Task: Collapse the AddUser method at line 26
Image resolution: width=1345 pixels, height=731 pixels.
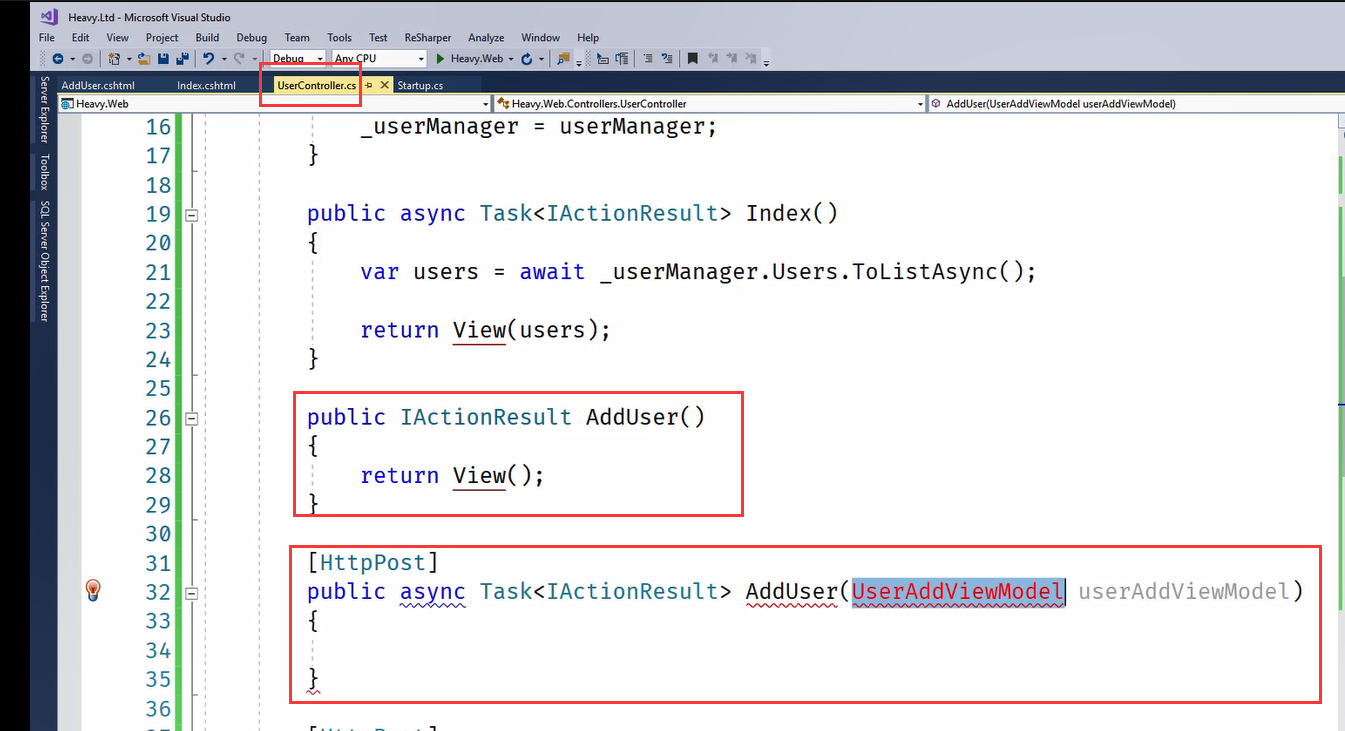Action: [192, 418]
